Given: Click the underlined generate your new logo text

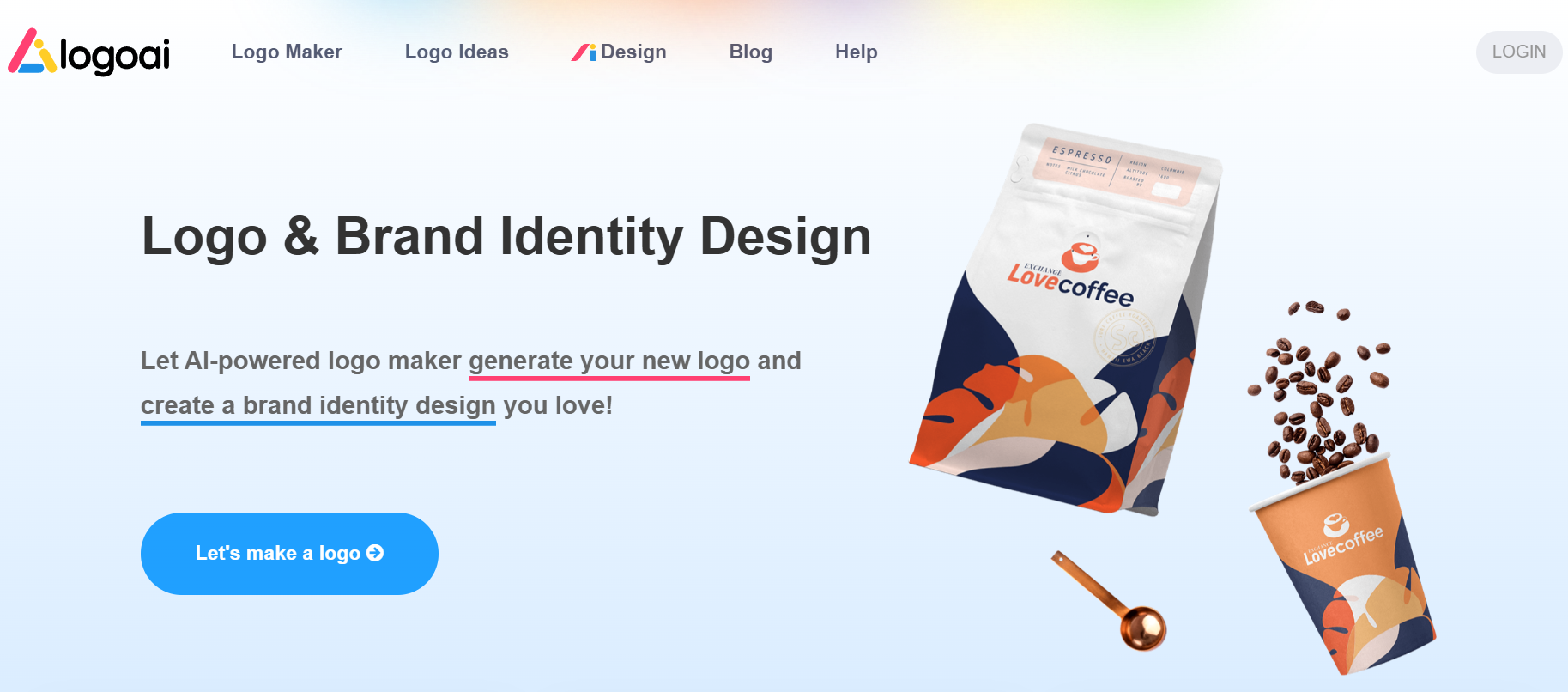Looking at the screenshot, I should 609,361.
